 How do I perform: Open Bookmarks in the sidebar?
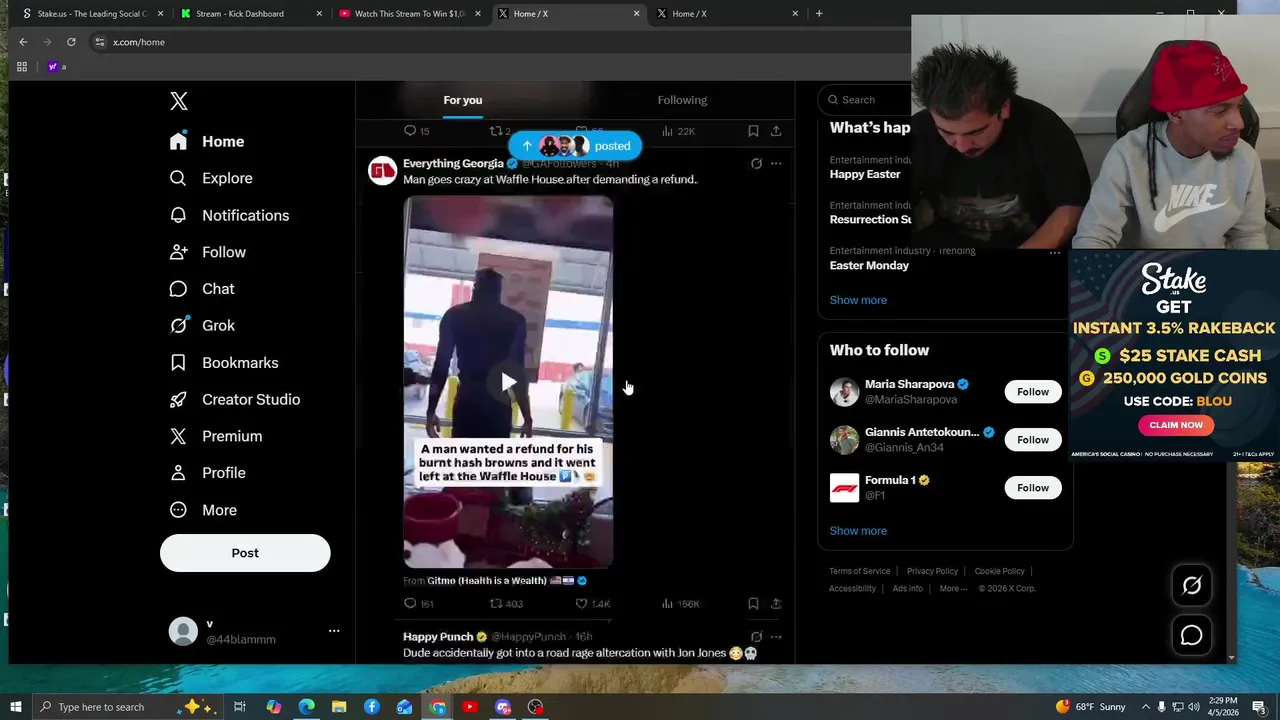[224, 362]
